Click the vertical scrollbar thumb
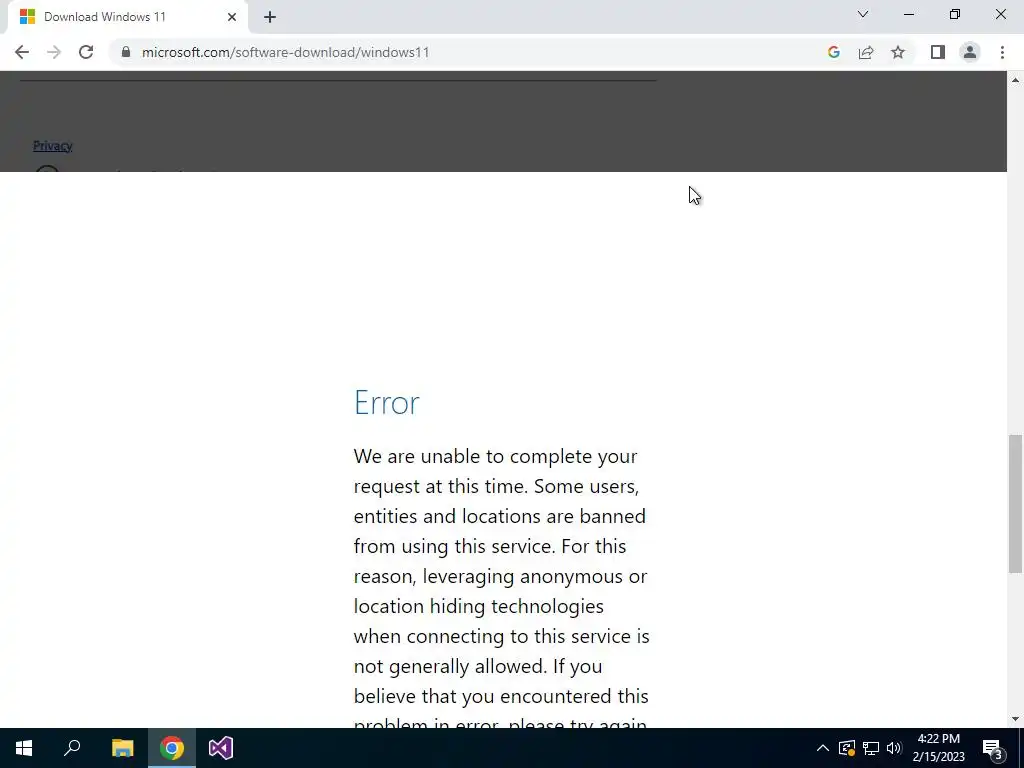The height and width of the screenshot is (768, 1024). [1015, 504]
